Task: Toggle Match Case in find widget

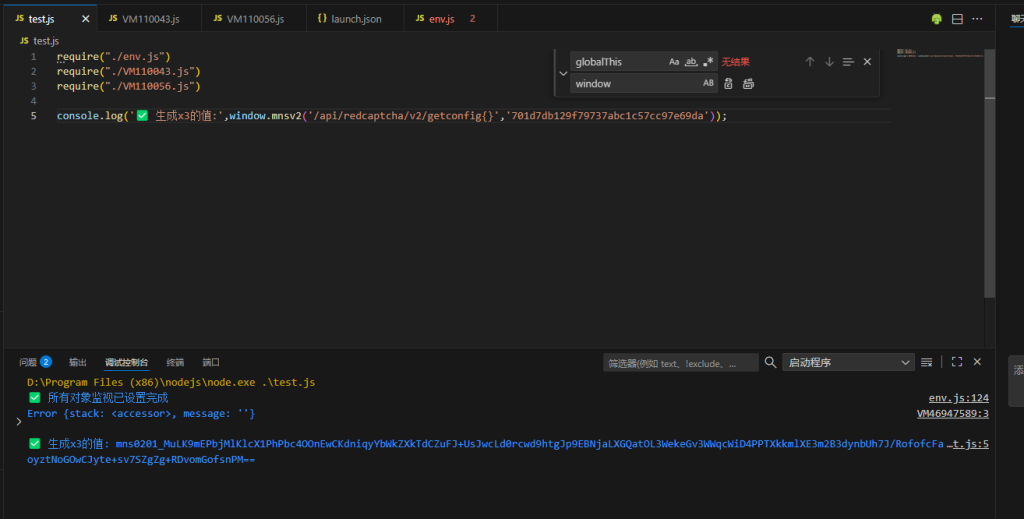Action: tap(674, 62)
